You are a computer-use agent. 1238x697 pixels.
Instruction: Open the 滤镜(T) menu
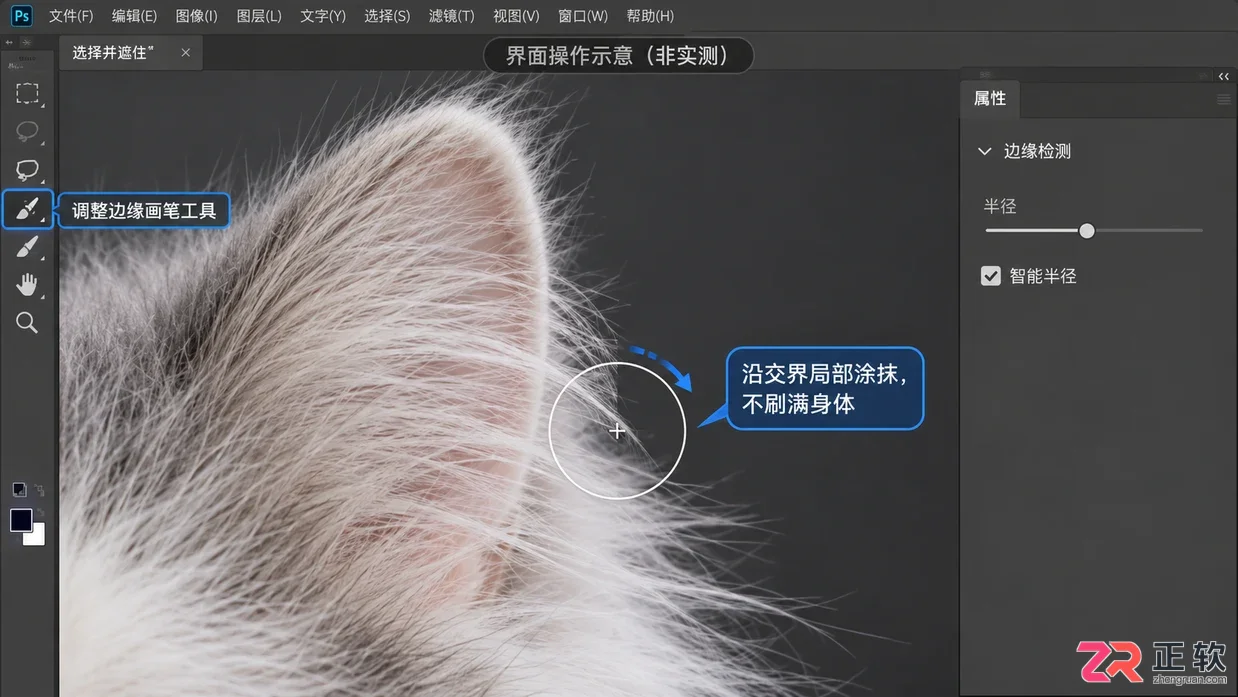click(x=451, y=16)
